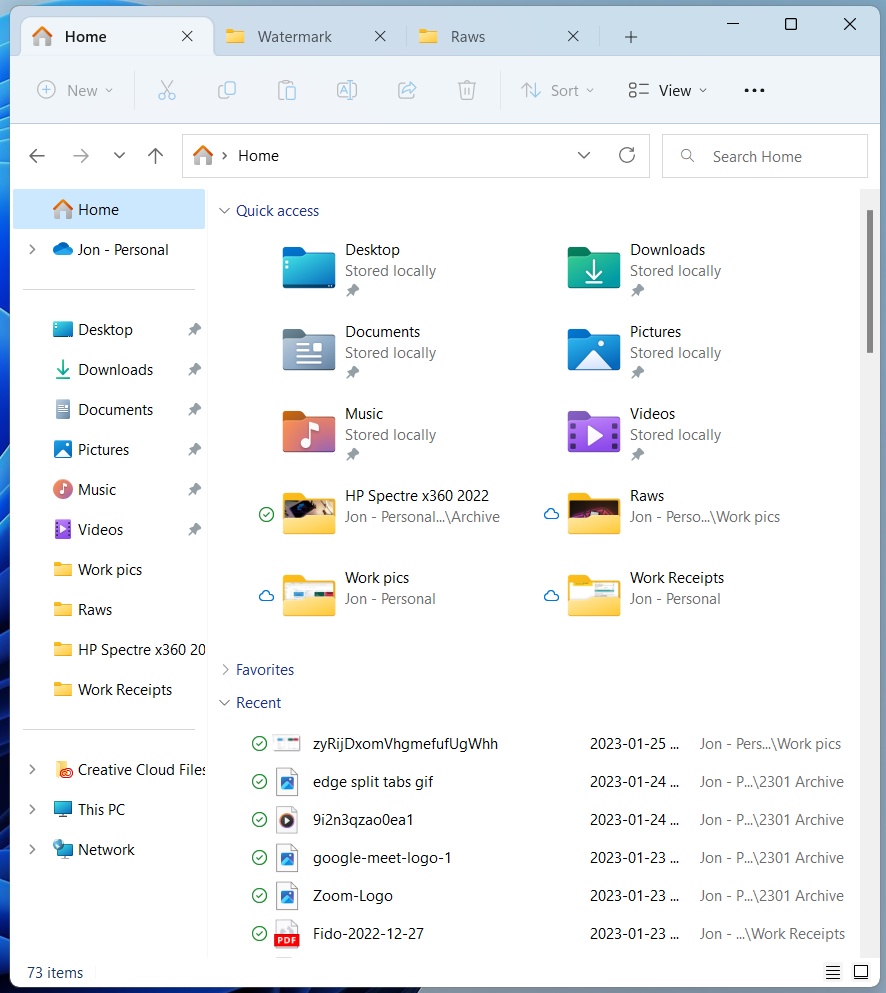Click the Paste clipboard icon
Image resolution: width=886 pixels, height=993 pixels.
tap(287, 90)
